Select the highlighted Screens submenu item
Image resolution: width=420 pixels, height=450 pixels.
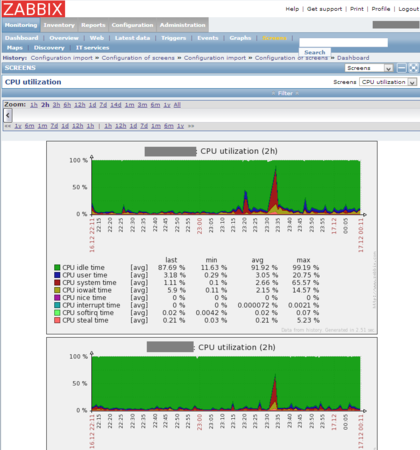[274, 38]
